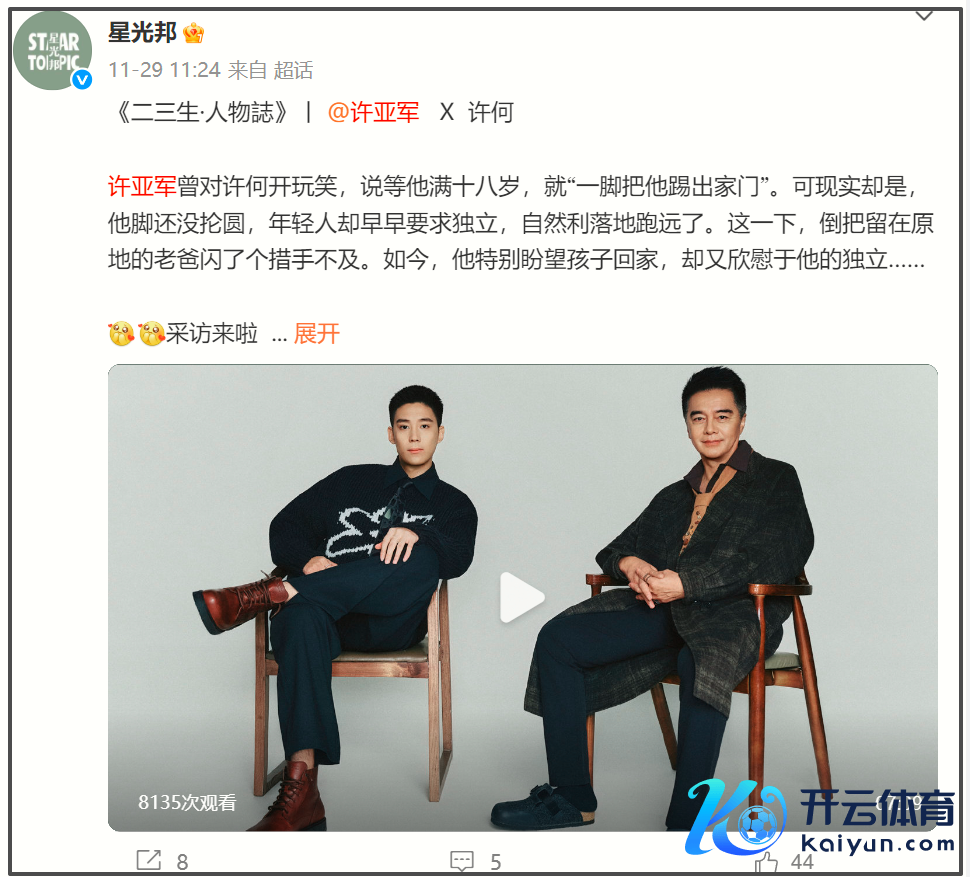The image size is (970, 877).
Task: Click the 超话 source link
Action: [293, 70]
